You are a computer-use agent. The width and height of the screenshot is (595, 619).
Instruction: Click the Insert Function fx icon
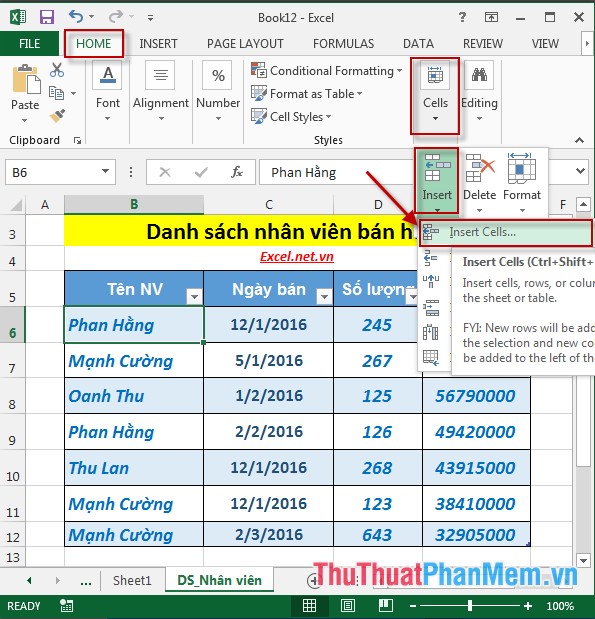click(x=237, y=172)
